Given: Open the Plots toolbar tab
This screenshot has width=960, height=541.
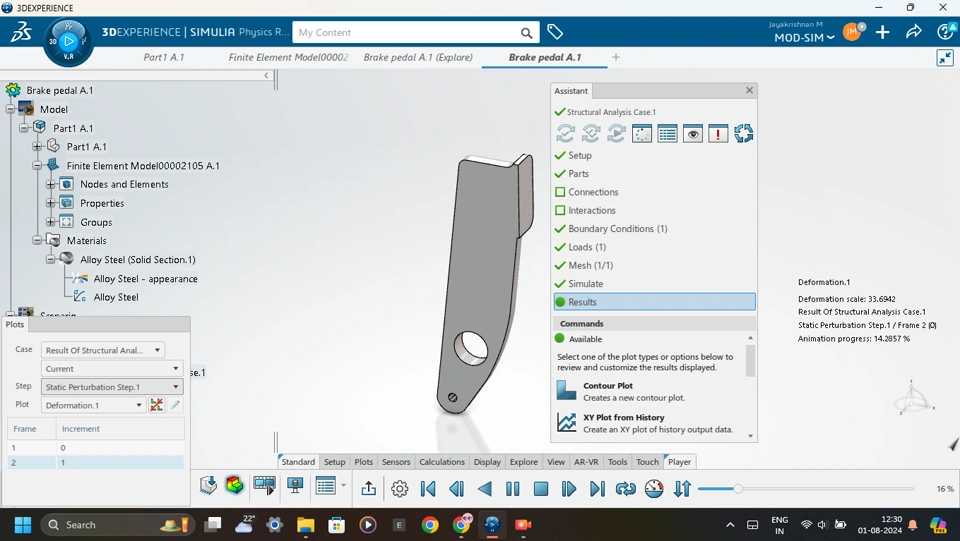Looking at the screenshot, I should [364, 462].
